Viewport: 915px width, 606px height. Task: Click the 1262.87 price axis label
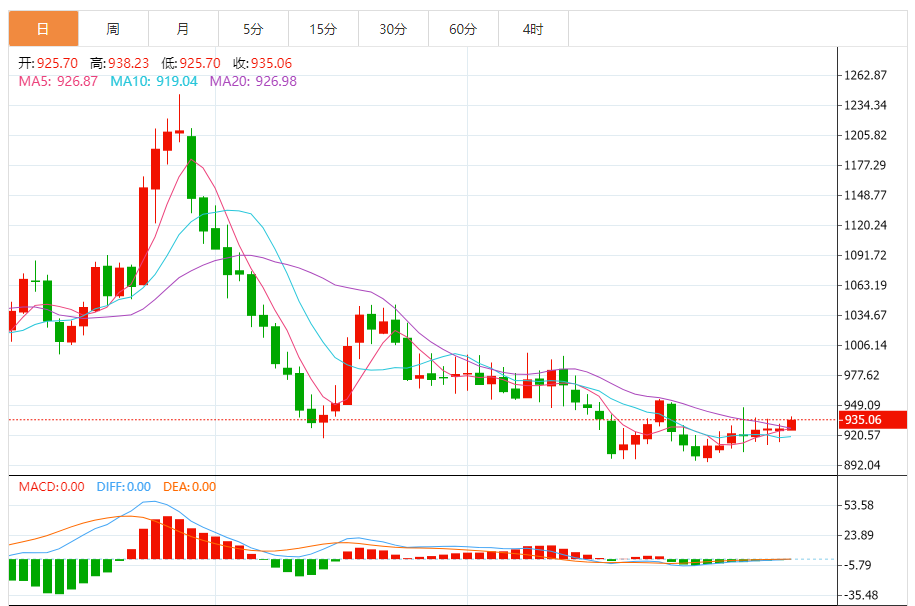865,75
